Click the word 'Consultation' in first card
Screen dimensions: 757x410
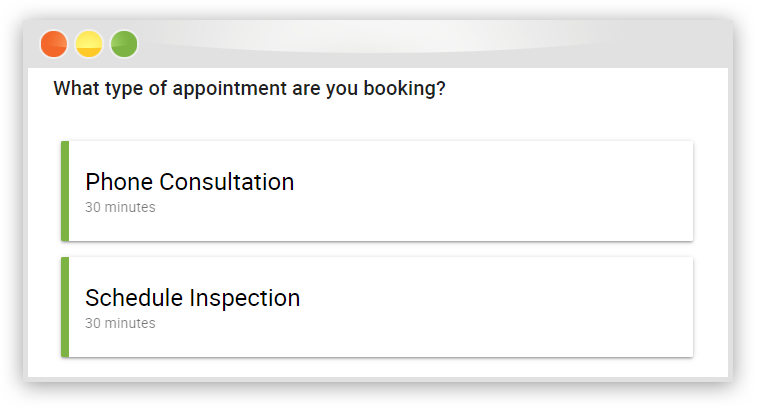point(227,182)
